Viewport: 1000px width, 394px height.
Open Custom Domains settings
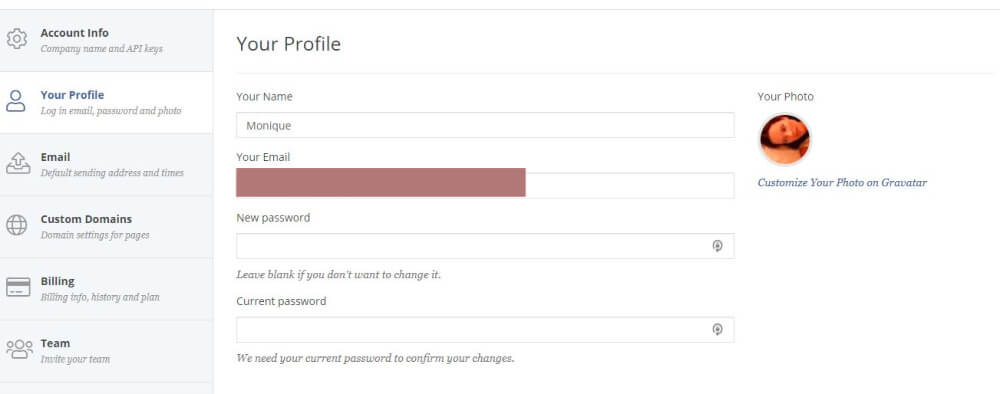[x=107, y=226]
